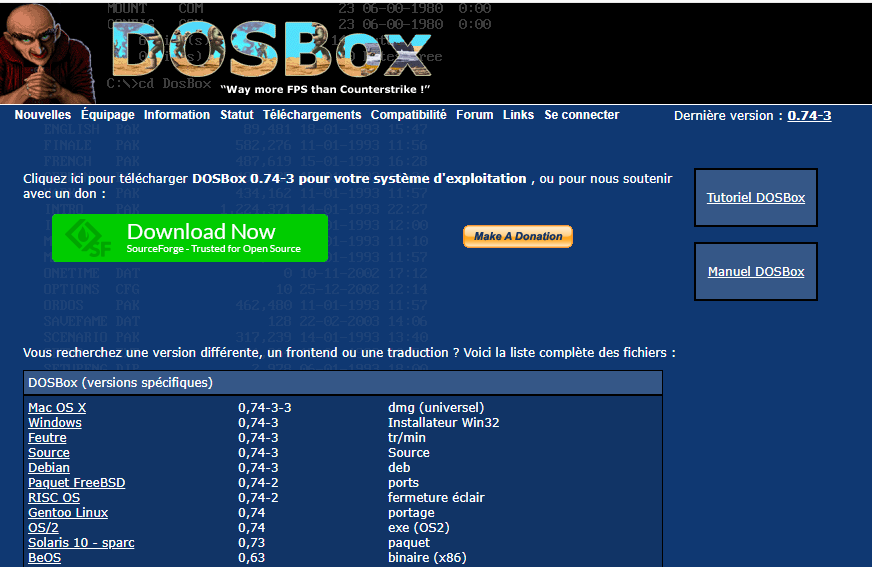Visit the Forum link
Image resolution: width=872 pixels, height=567 pixels.
pyautogui.click(x=475, y=115)
